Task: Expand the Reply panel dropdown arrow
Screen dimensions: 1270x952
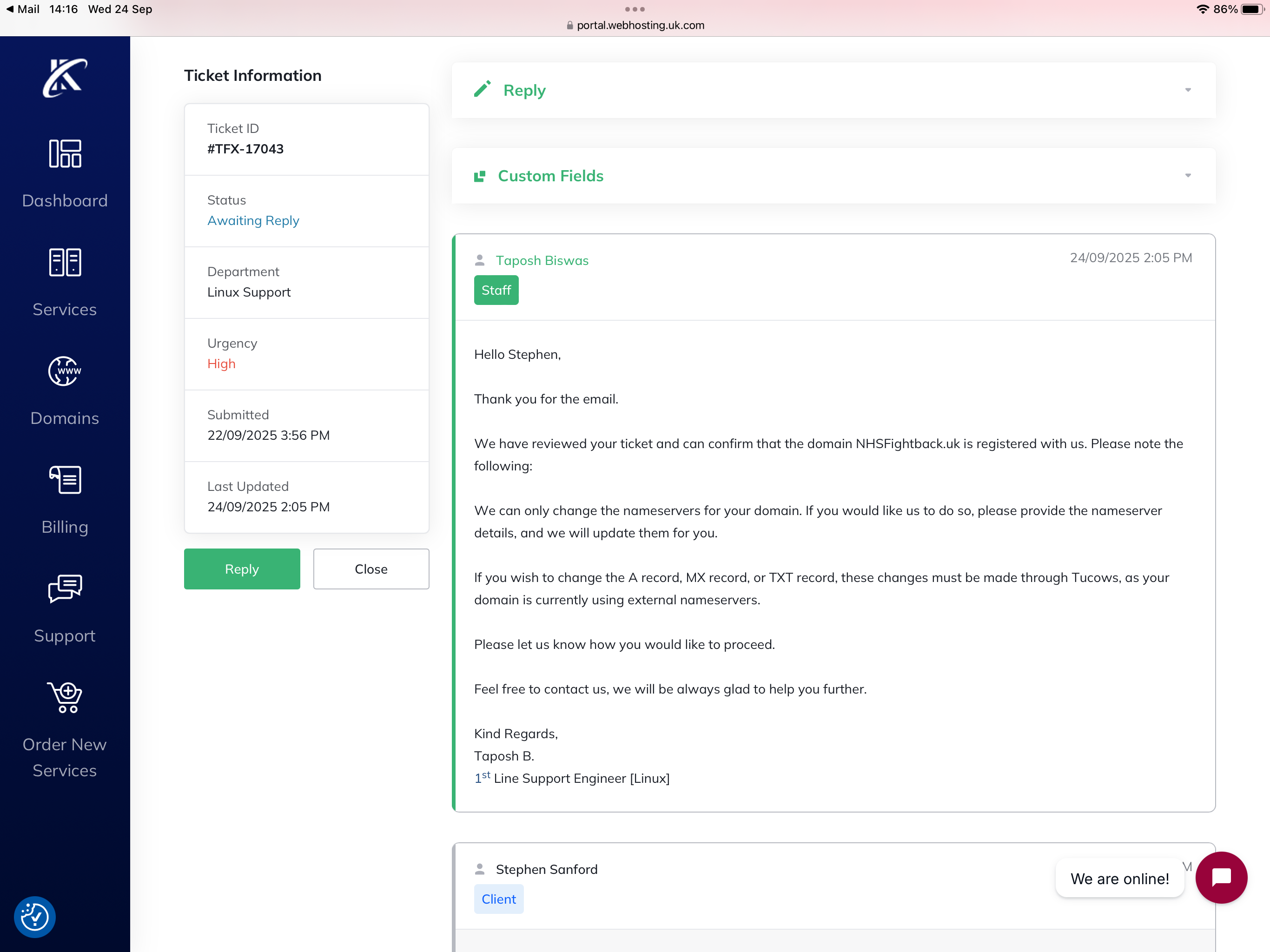Action: click(x=1187, y=90)
